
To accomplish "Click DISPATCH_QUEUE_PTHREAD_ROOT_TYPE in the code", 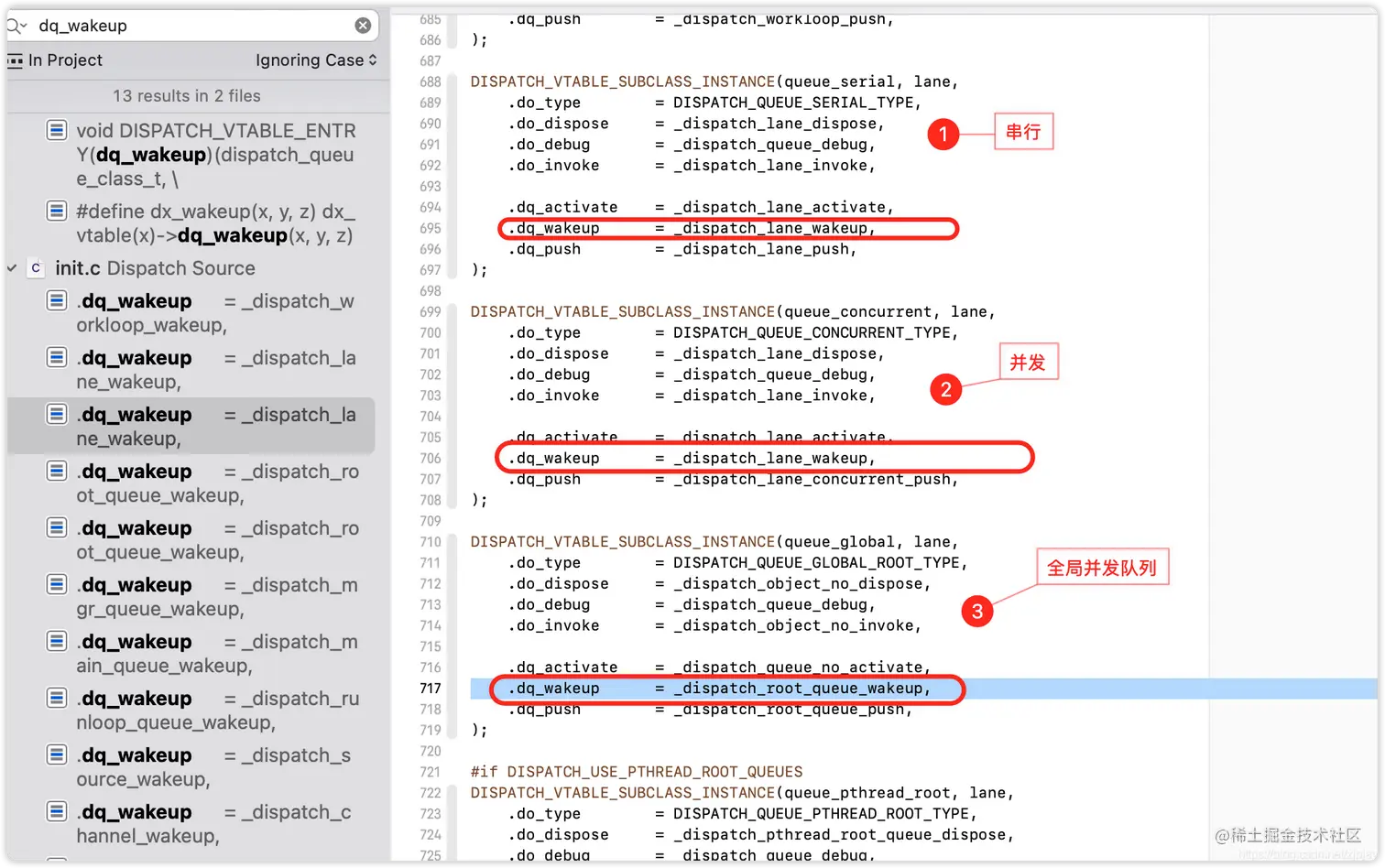I will pyautogui.click(x=821, y=814).
